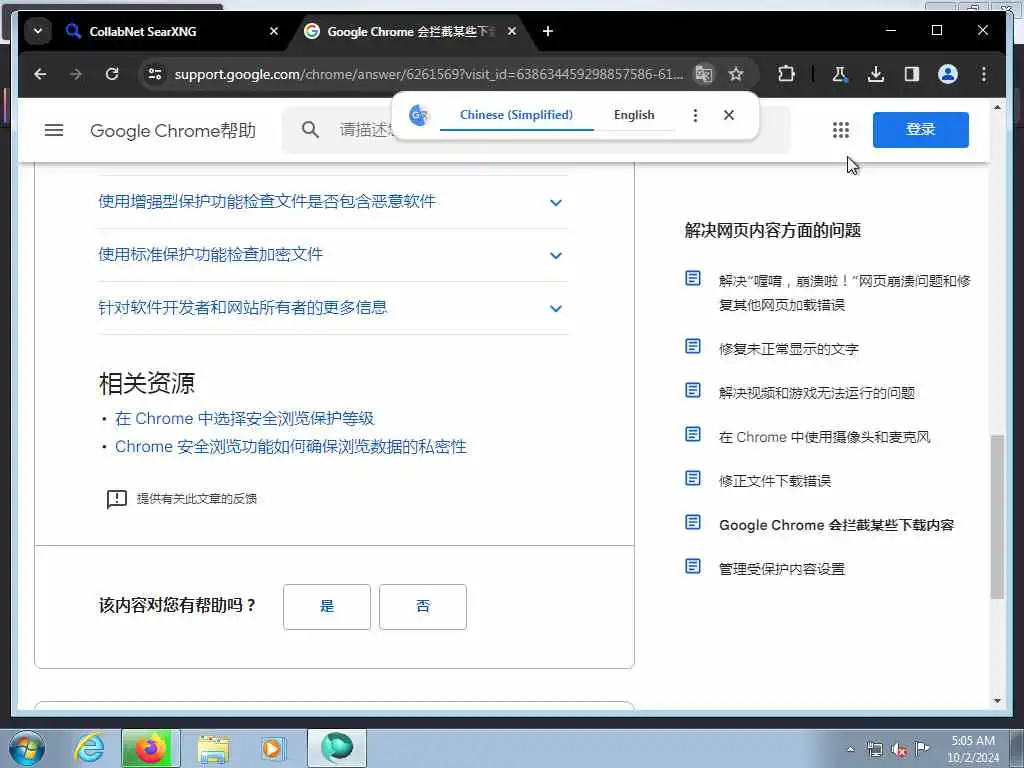This screenshot has height=768, width=1024.
Task: Open the hamburger navigation menu
Action: coord(54,130)
